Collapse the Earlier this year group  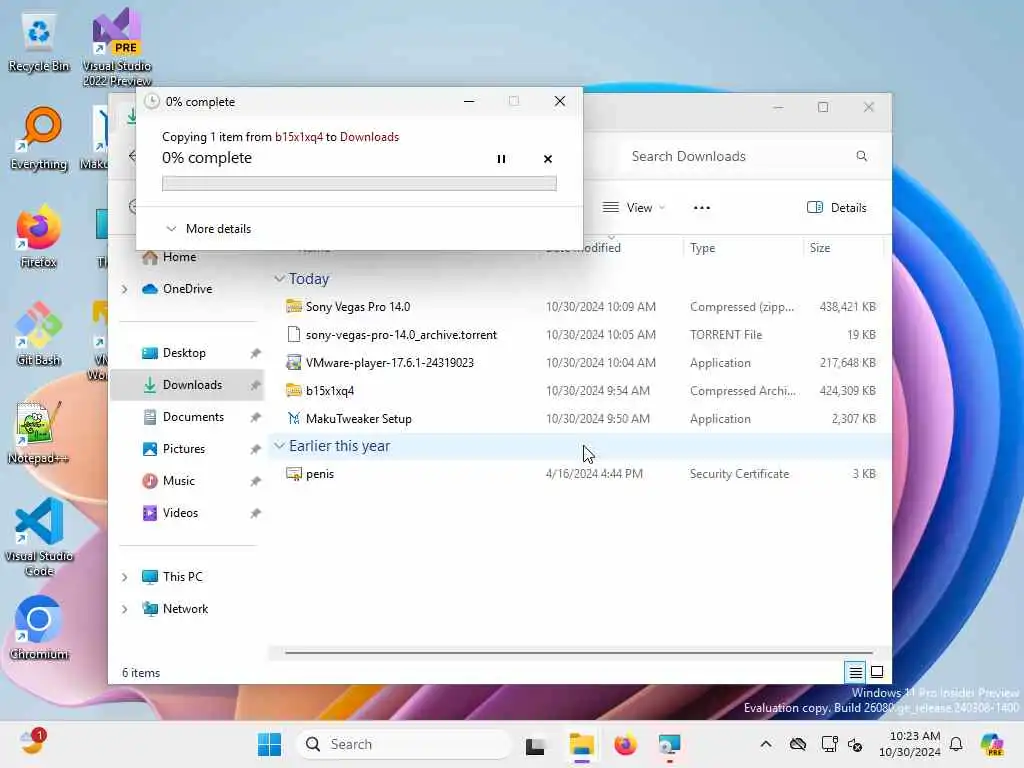click(x=280, y=446)
